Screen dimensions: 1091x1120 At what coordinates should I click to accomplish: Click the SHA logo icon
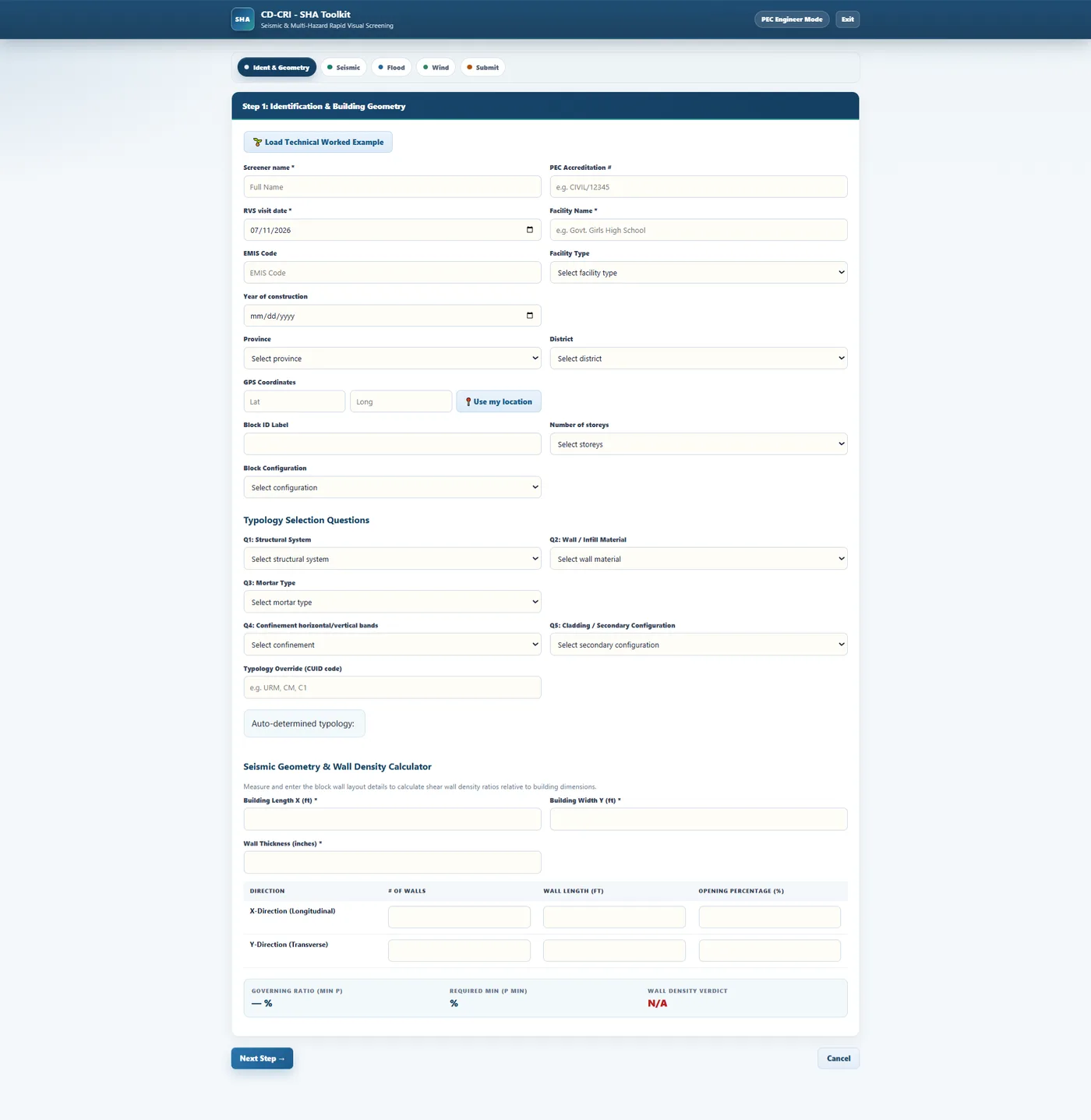[242, 19]
